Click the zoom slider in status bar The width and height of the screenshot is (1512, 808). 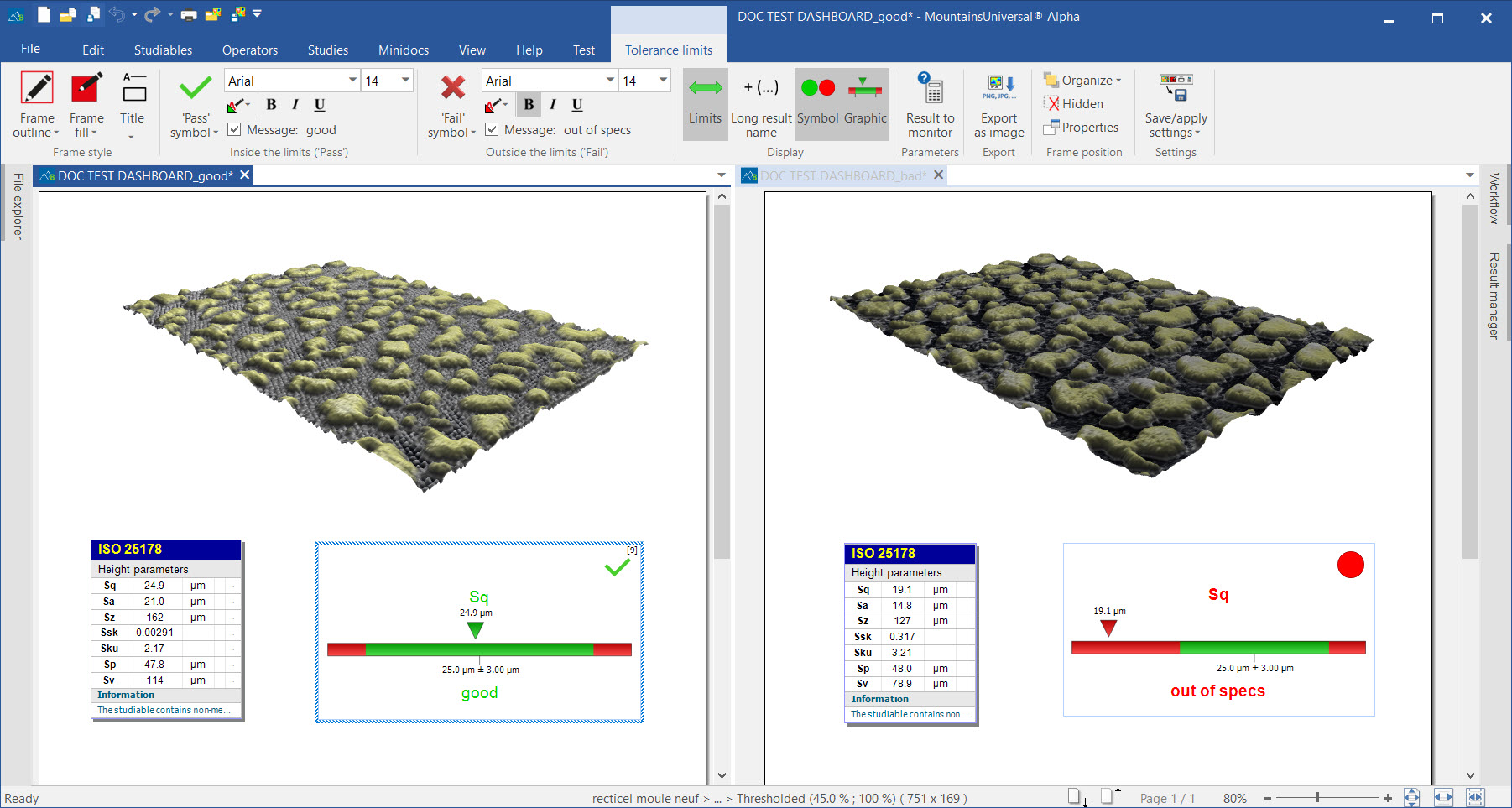click(1317, 798)
